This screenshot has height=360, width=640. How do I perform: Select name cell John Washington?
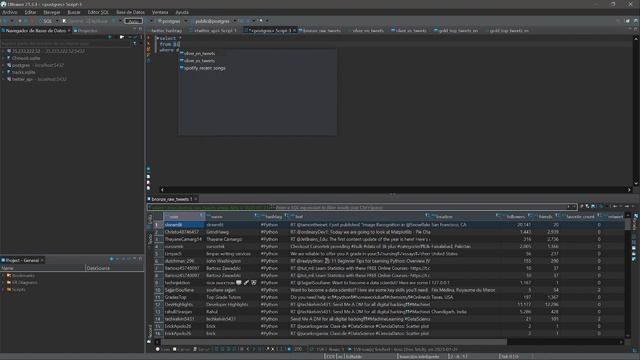231,261
